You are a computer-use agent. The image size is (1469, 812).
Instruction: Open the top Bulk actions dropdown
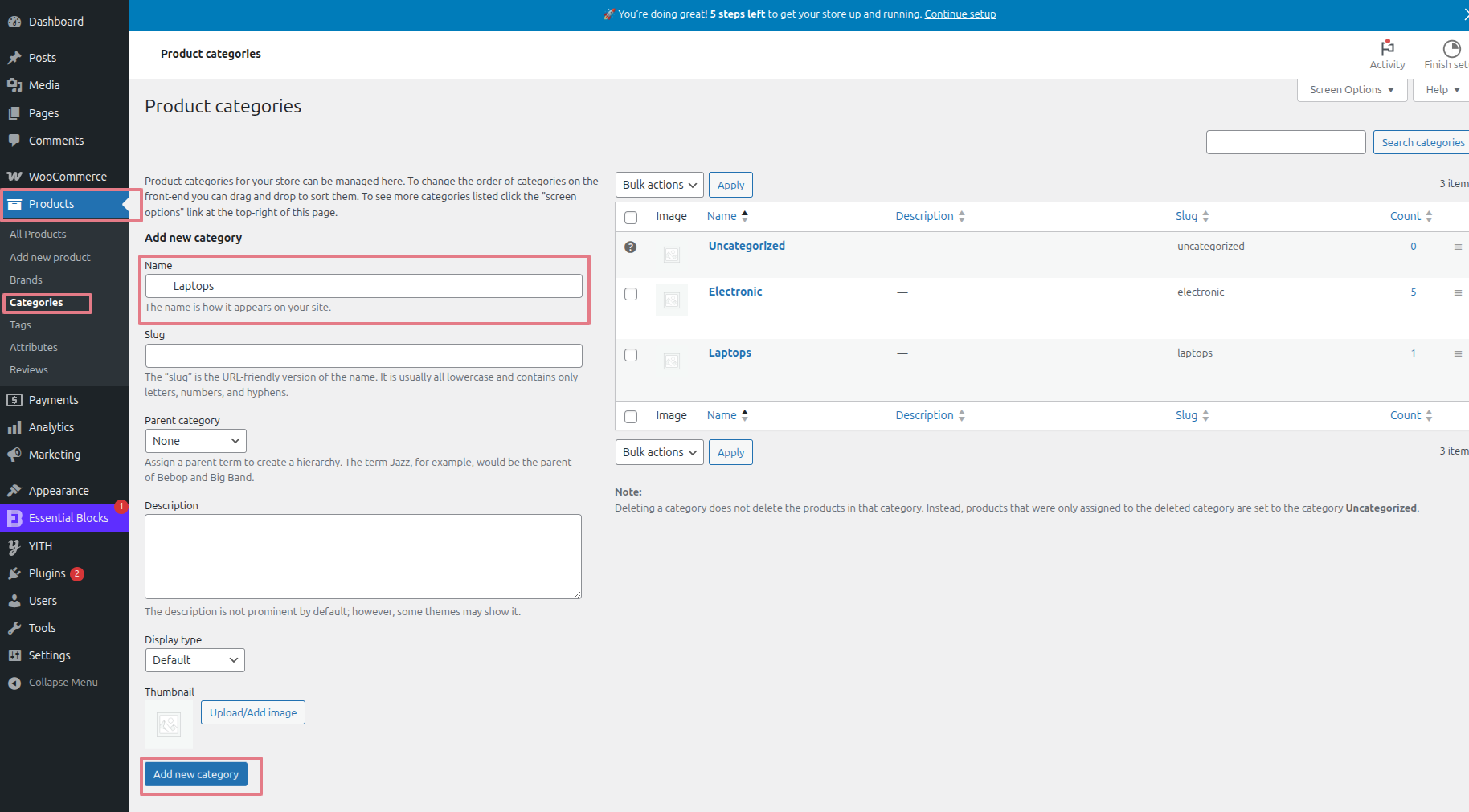click(659, 185)
